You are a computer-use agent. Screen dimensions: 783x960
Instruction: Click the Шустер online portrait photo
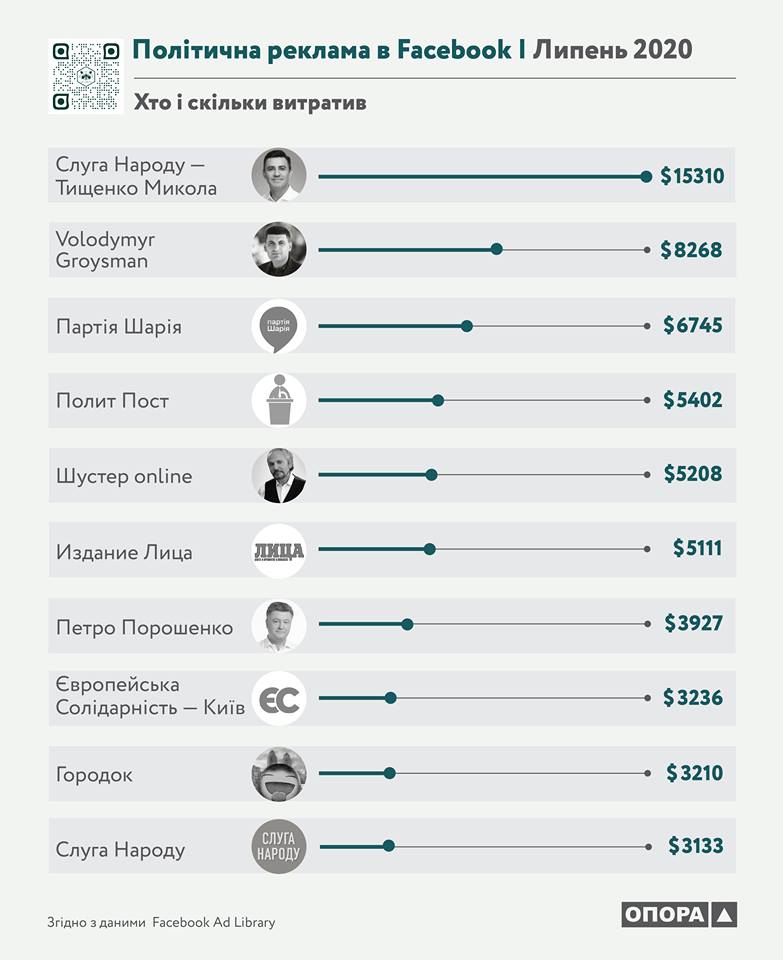coord(278,475)
